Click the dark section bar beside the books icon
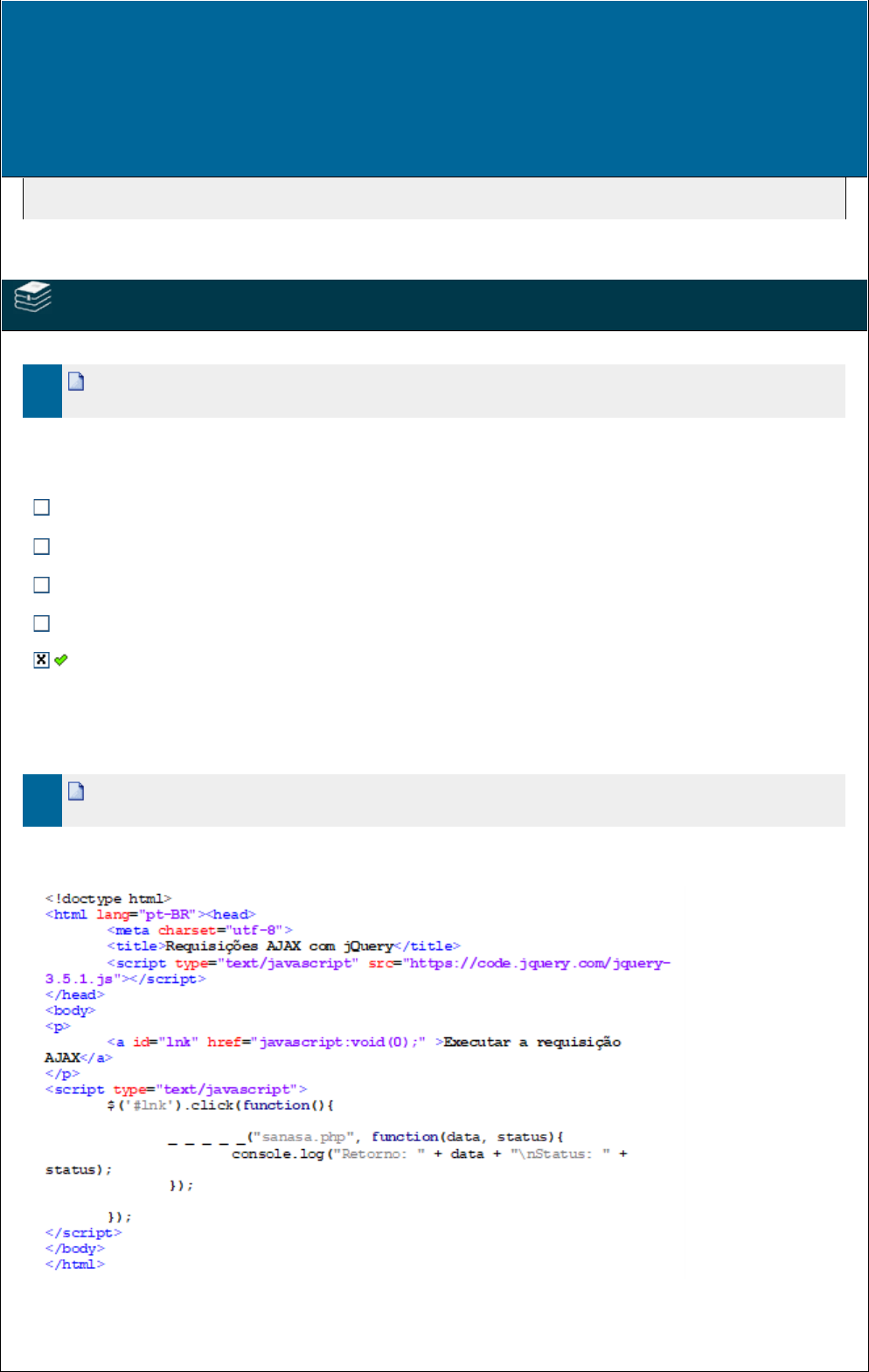 455,305
